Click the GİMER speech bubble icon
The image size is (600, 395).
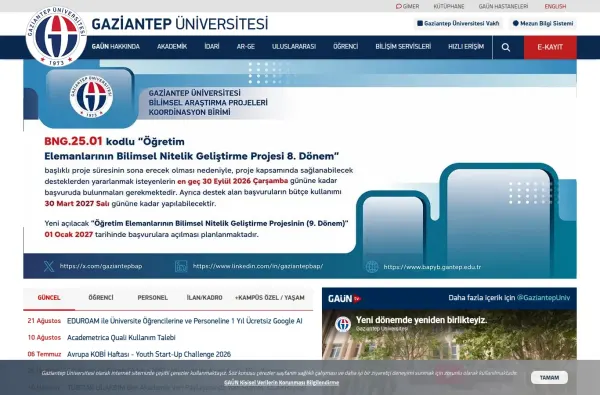tap(398, 7)
